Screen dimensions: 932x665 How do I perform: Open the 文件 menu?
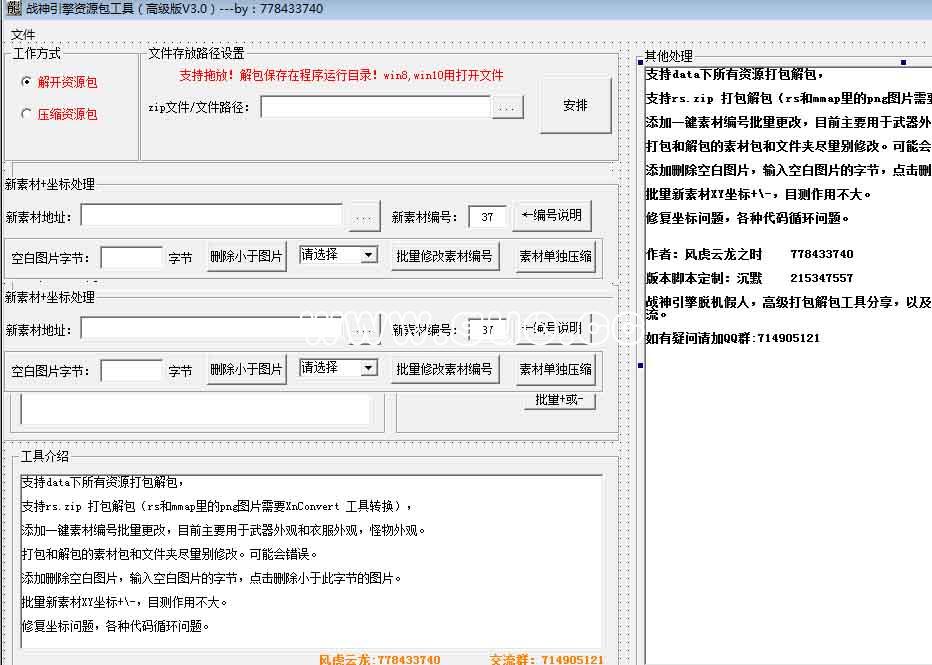pyautogui.click(x=23, y=35)
